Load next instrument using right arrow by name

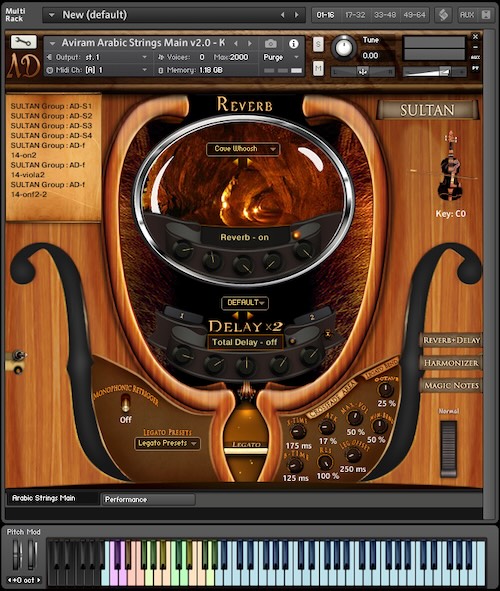(249, 43)
